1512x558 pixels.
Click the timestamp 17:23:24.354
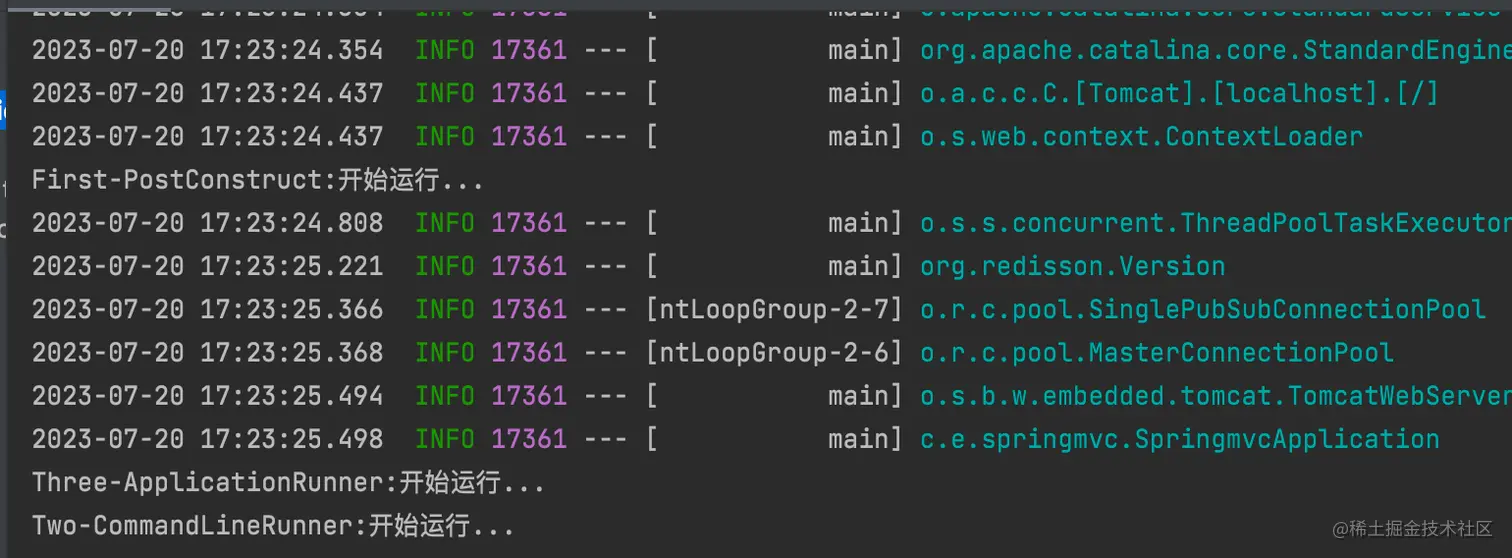tap(291, 50)
